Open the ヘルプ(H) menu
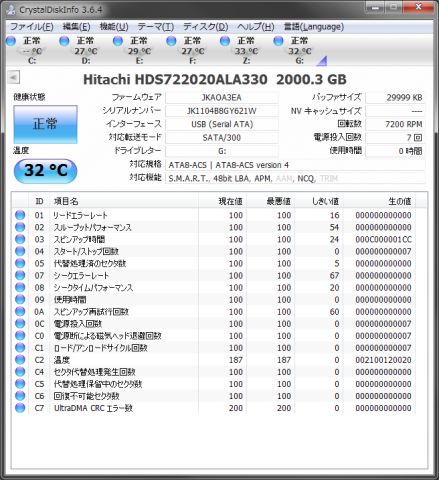This screenshot has height=480, width=439. (256, 27)
